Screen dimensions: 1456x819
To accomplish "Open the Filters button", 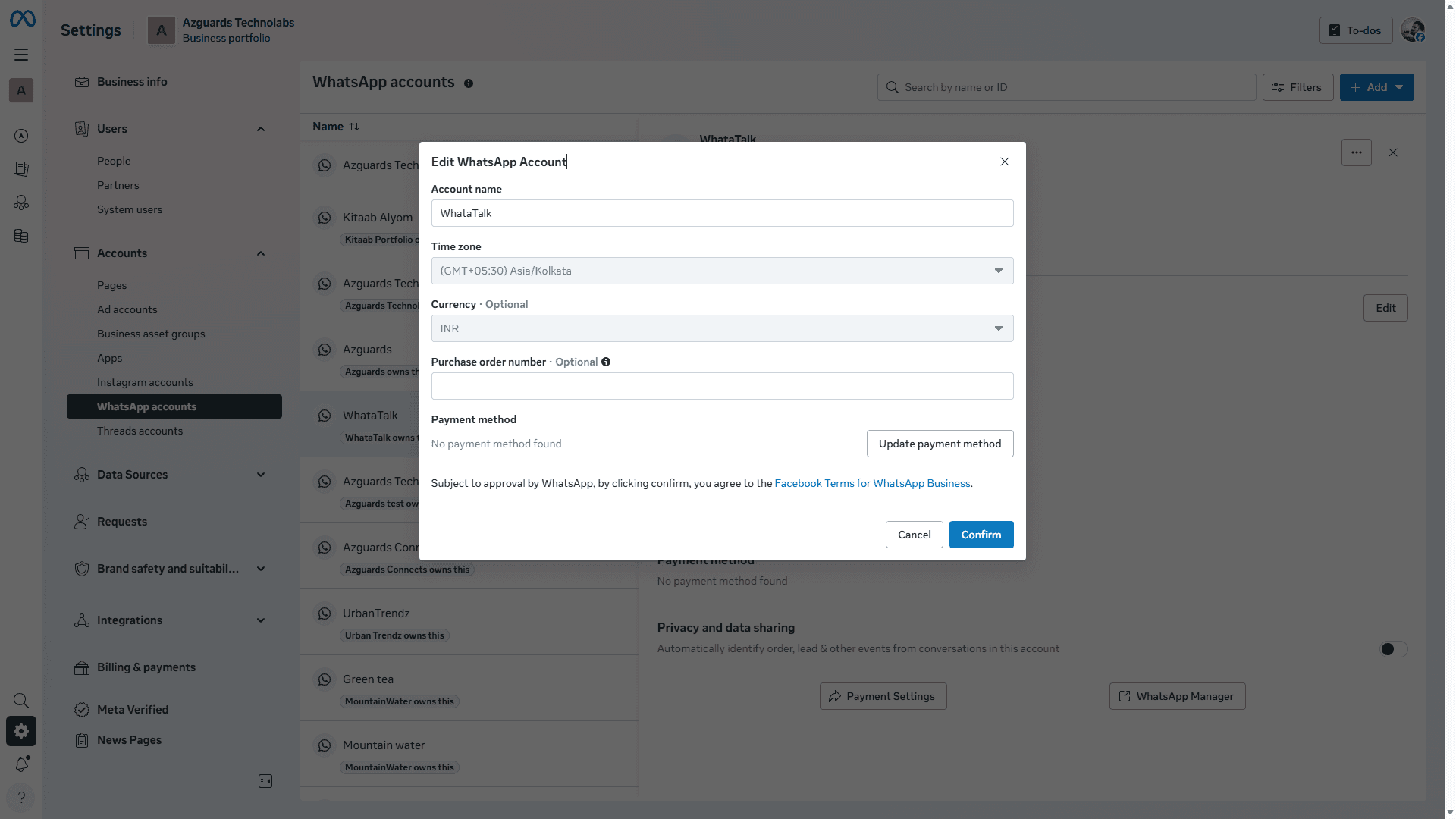I will point(1298,87).
